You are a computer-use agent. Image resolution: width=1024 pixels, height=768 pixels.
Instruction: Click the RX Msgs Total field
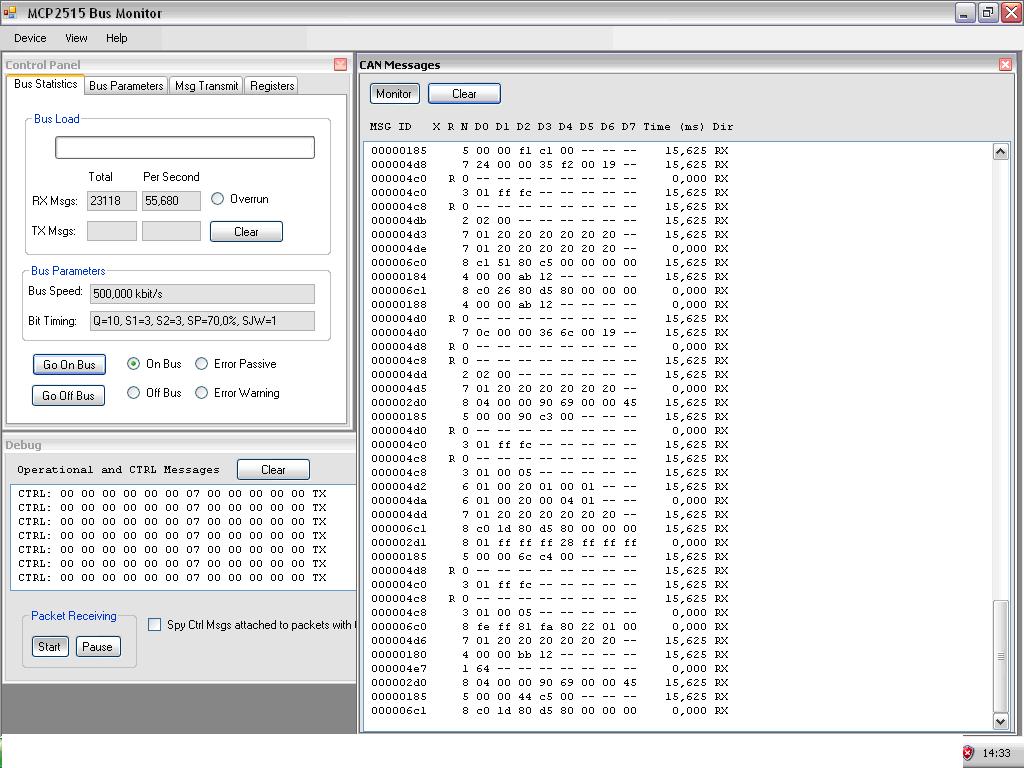tap(112, 200)
